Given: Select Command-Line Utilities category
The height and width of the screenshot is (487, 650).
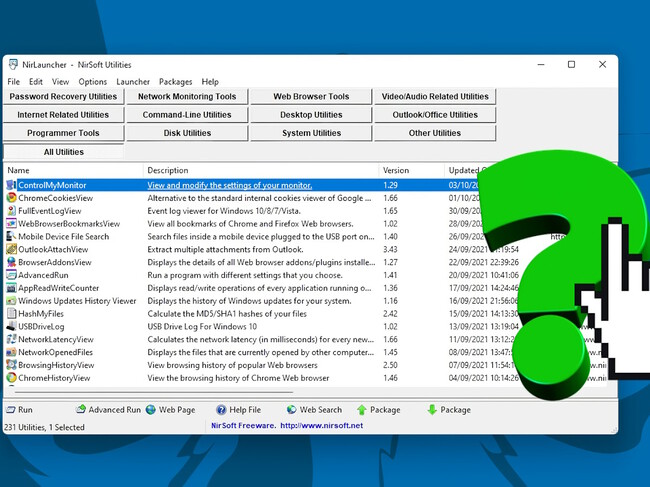Looking at the screenshot, I should (187, 115).
